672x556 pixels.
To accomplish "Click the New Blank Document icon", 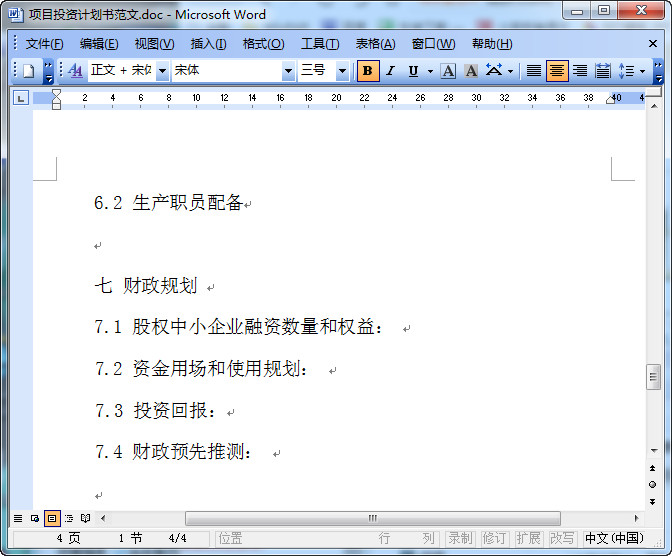I will 29,71.
